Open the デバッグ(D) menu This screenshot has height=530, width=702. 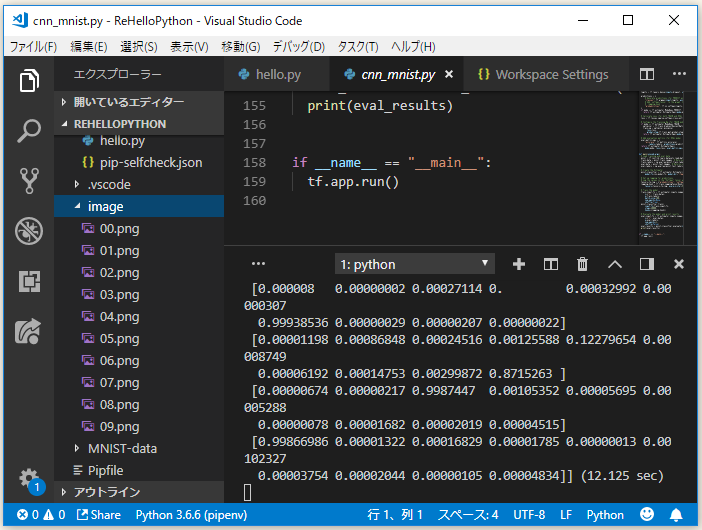[299, 47]
